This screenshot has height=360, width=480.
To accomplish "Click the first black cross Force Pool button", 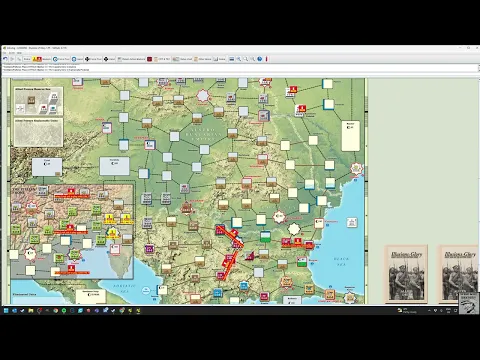I will coord(93,59).
